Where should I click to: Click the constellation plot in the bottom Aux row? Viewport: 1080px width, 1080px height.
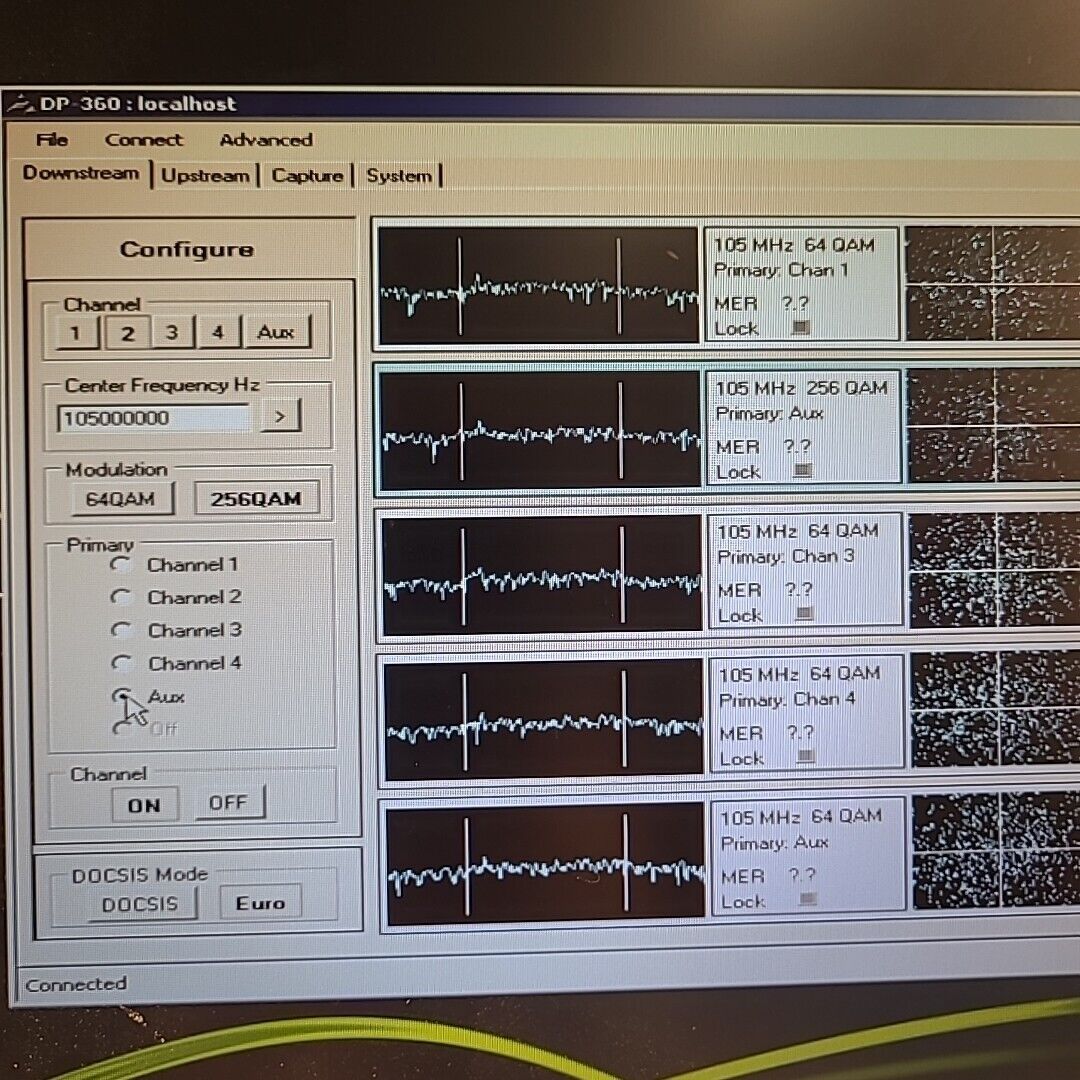[997, 851]
